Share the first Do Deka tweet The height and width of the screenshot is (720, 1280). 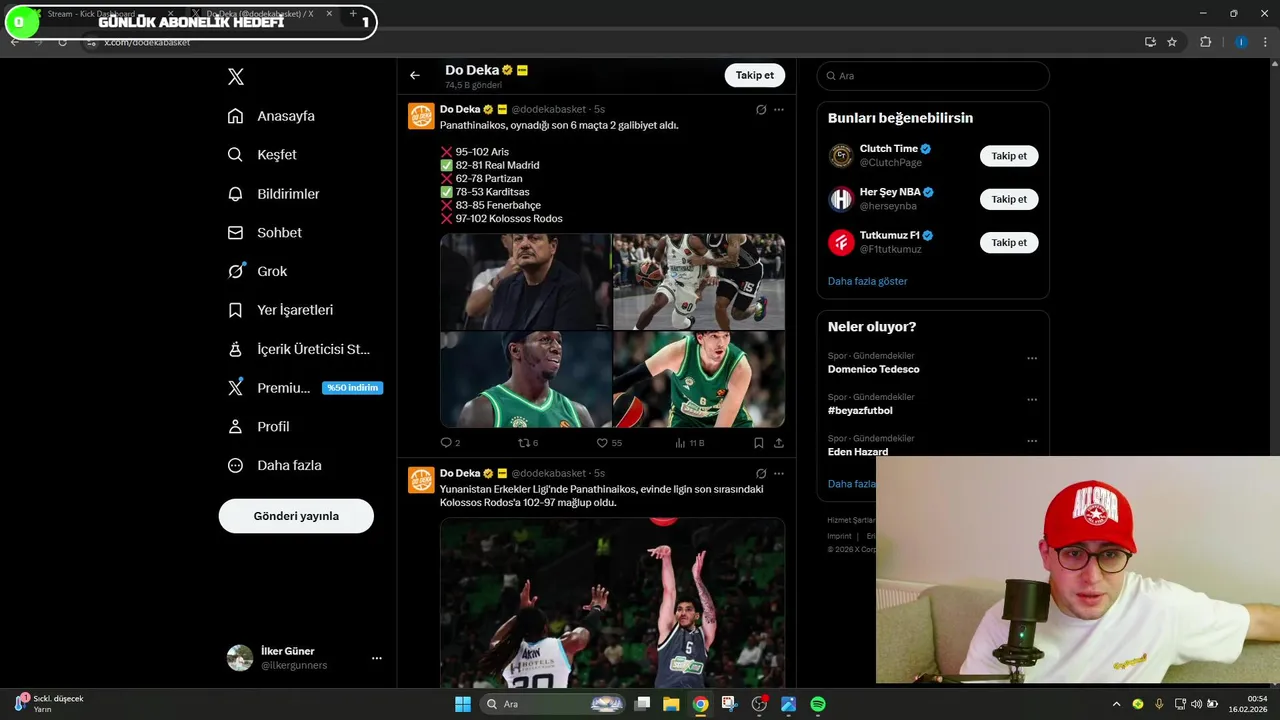point(779,442)
